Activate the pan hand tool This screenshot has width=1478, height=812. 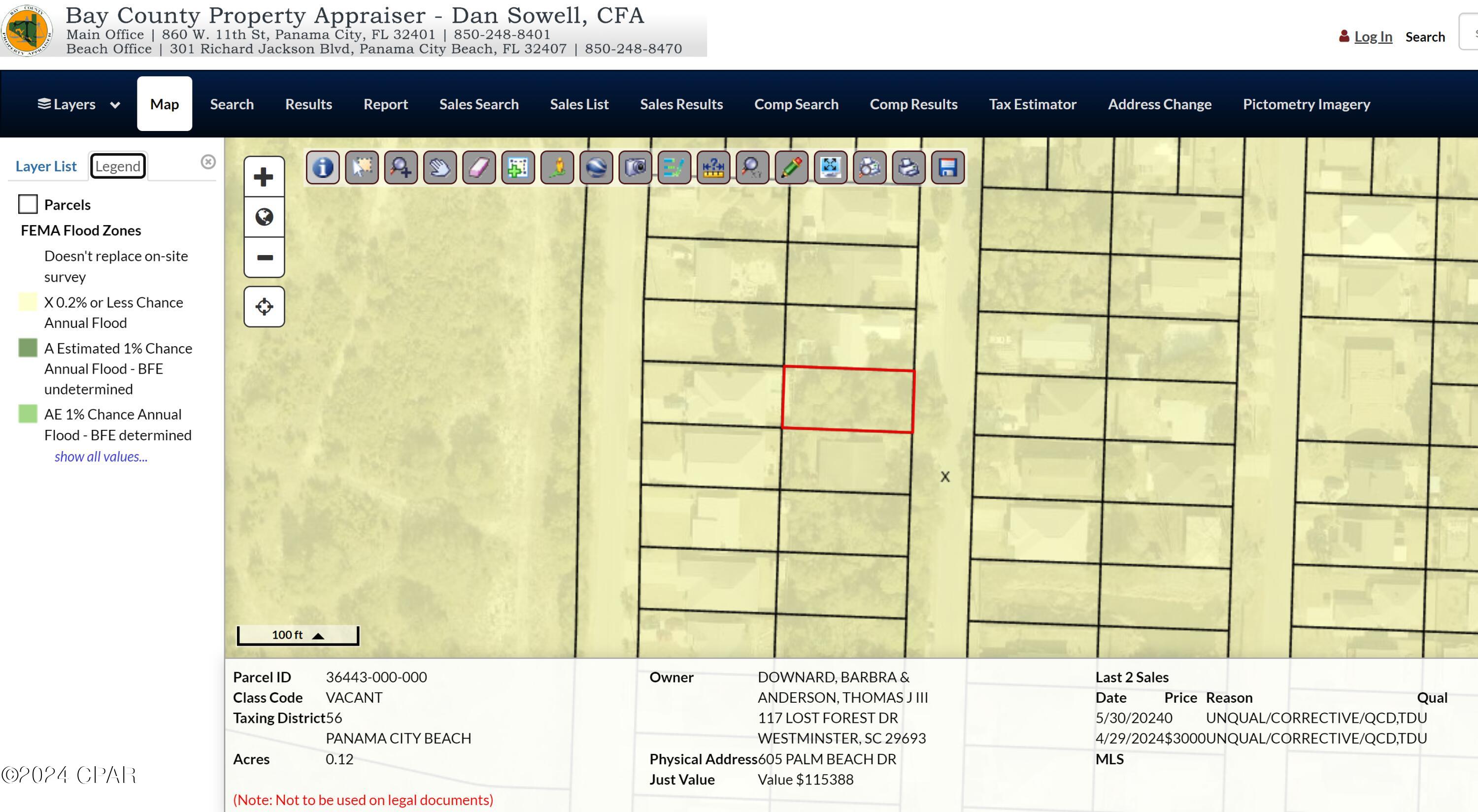pos(439,167)
